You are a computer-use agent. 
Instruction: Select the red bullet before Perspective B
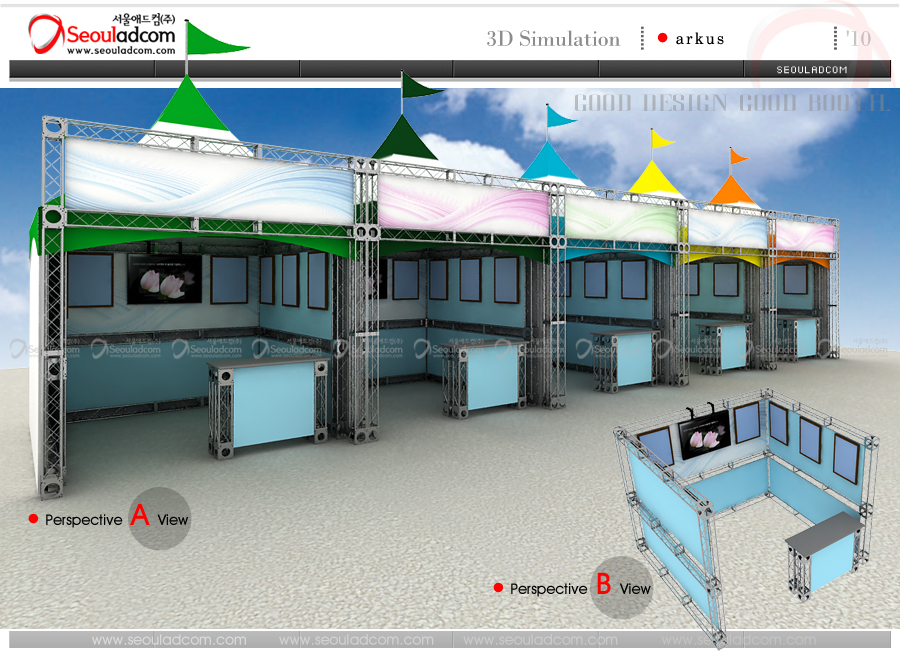[x=498, y=588]
